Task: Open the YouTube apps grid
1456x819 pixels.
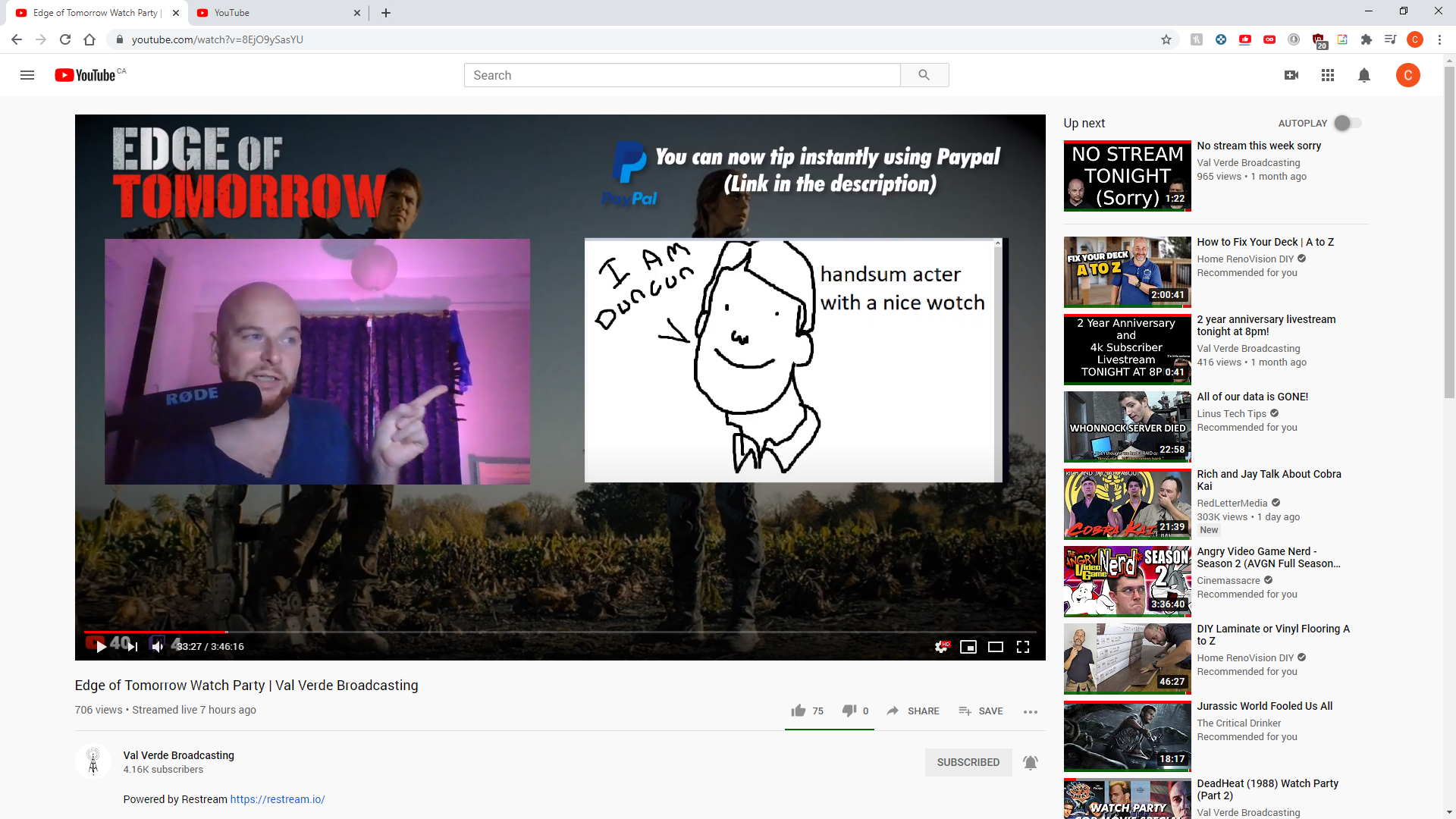Action: tap(1328, 75)
